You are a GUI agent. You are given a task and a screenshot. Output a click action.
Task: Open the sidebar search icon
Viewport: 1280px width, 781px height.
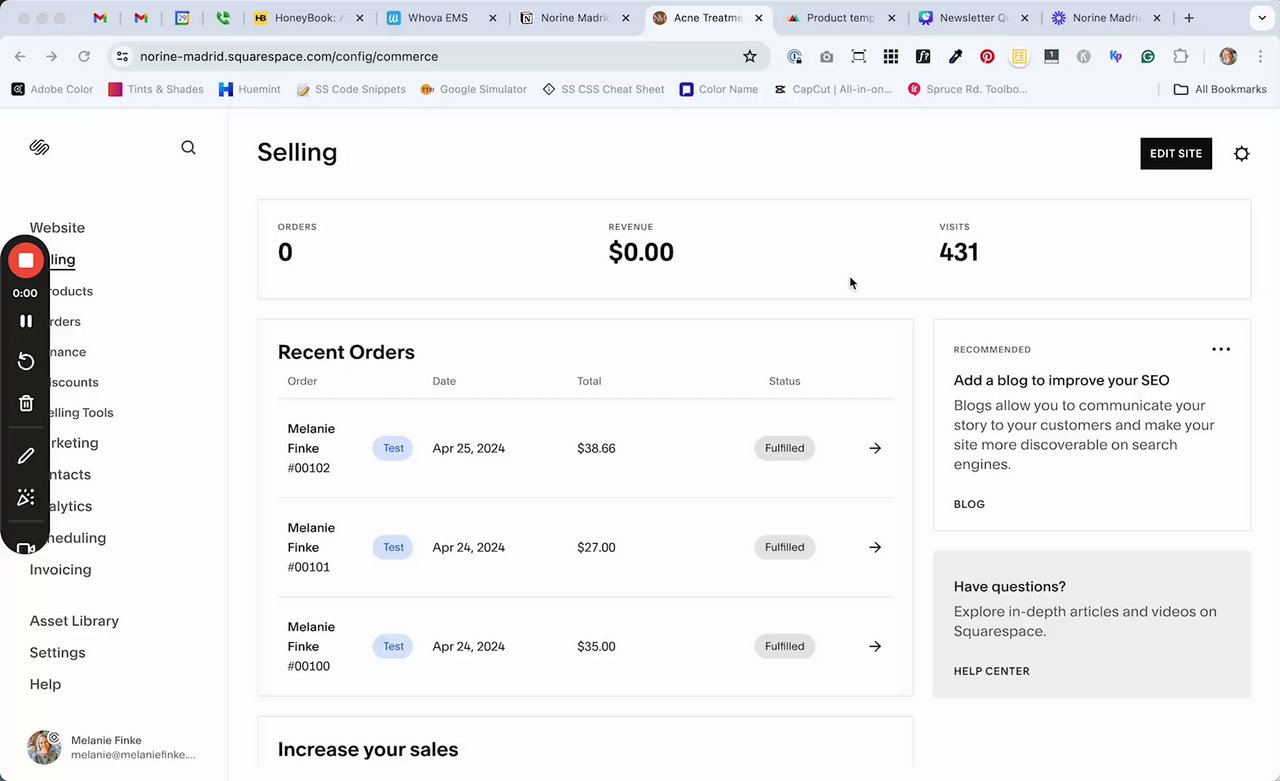click(x=188, y=148)
